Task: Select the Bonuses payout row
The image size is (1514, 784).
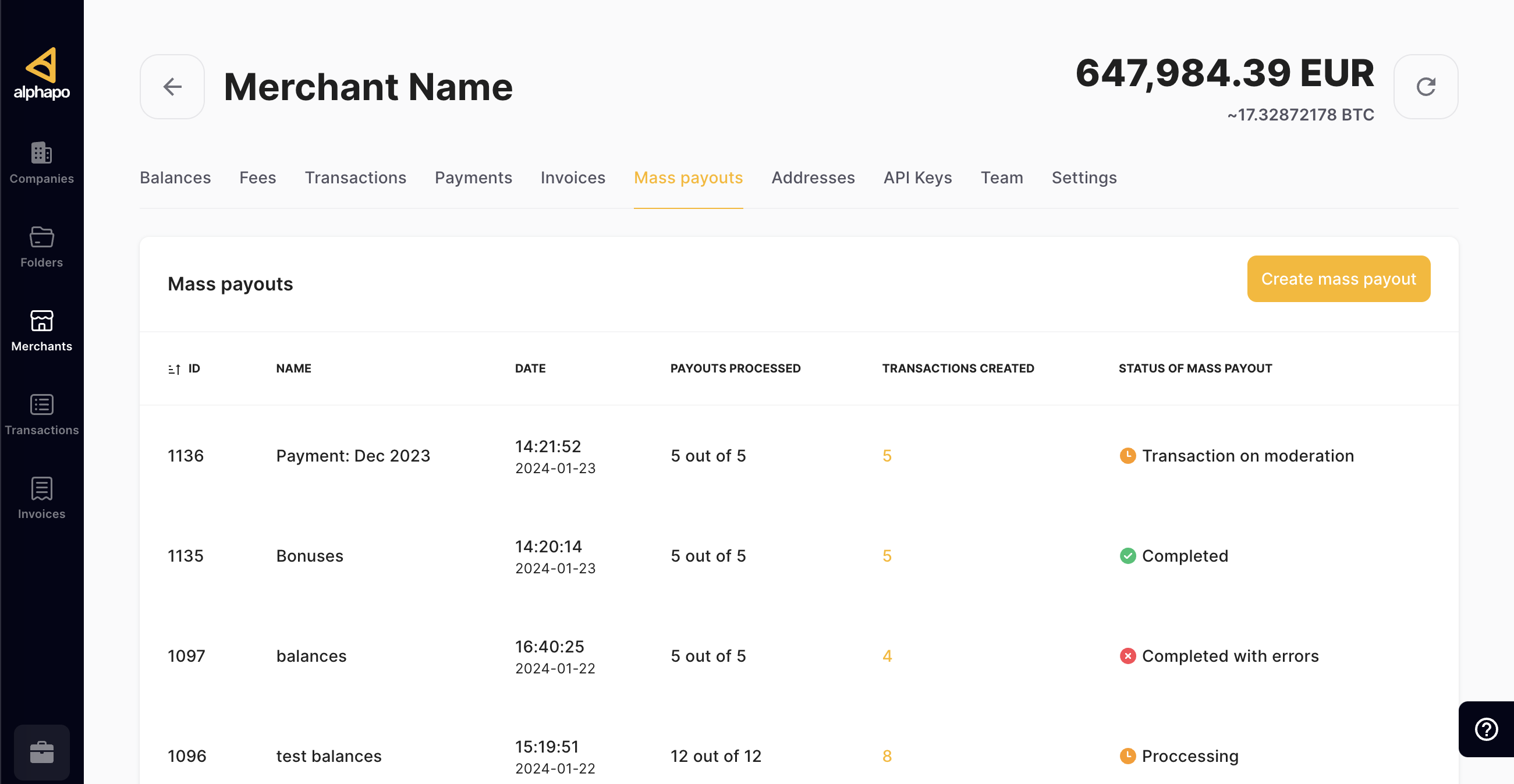Action: [309, 556]
